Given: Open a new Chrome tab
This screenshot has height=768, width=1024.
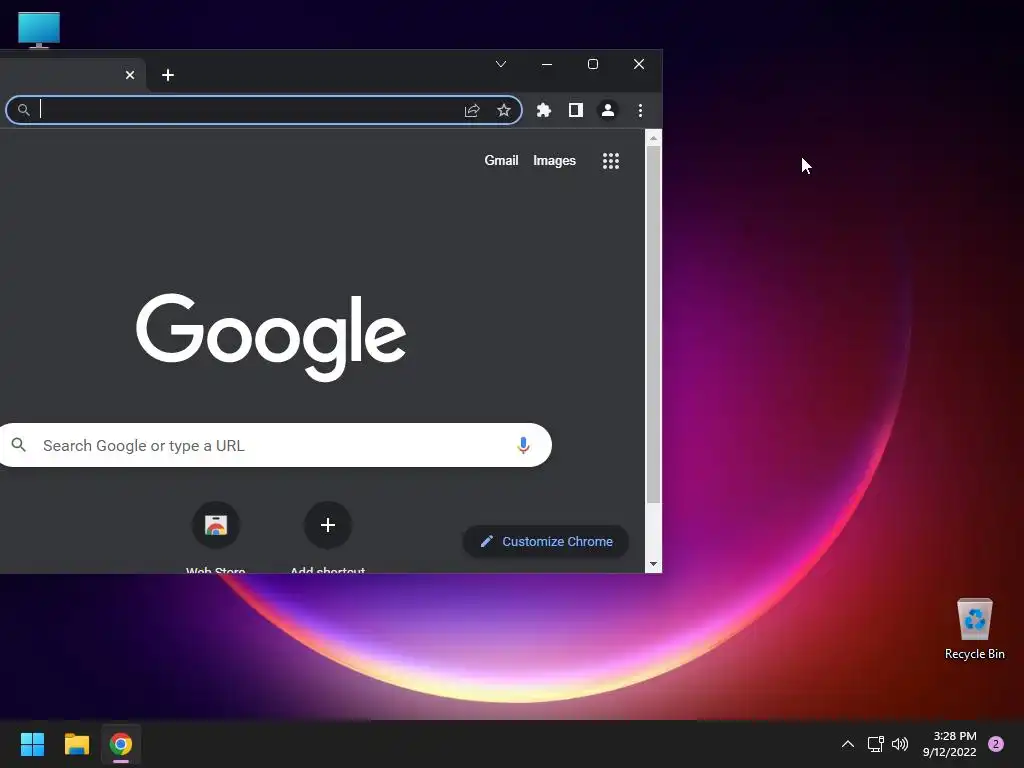Looking at the screenshot, I should click(x=168, y=75).
